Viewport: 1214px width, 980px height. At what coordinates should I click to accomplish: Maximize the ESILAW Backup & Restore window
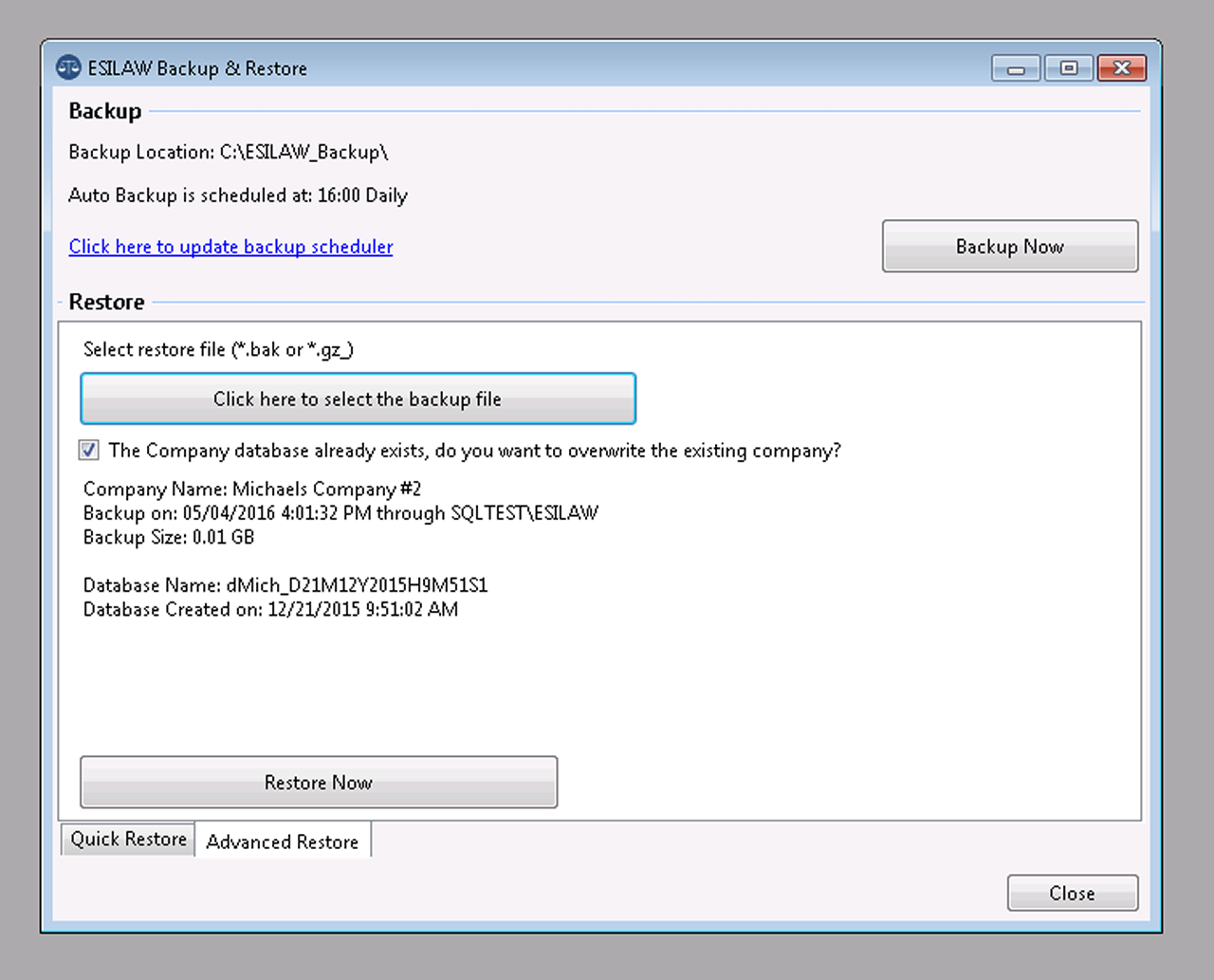pyautogui.click(x=1069, y=68)
